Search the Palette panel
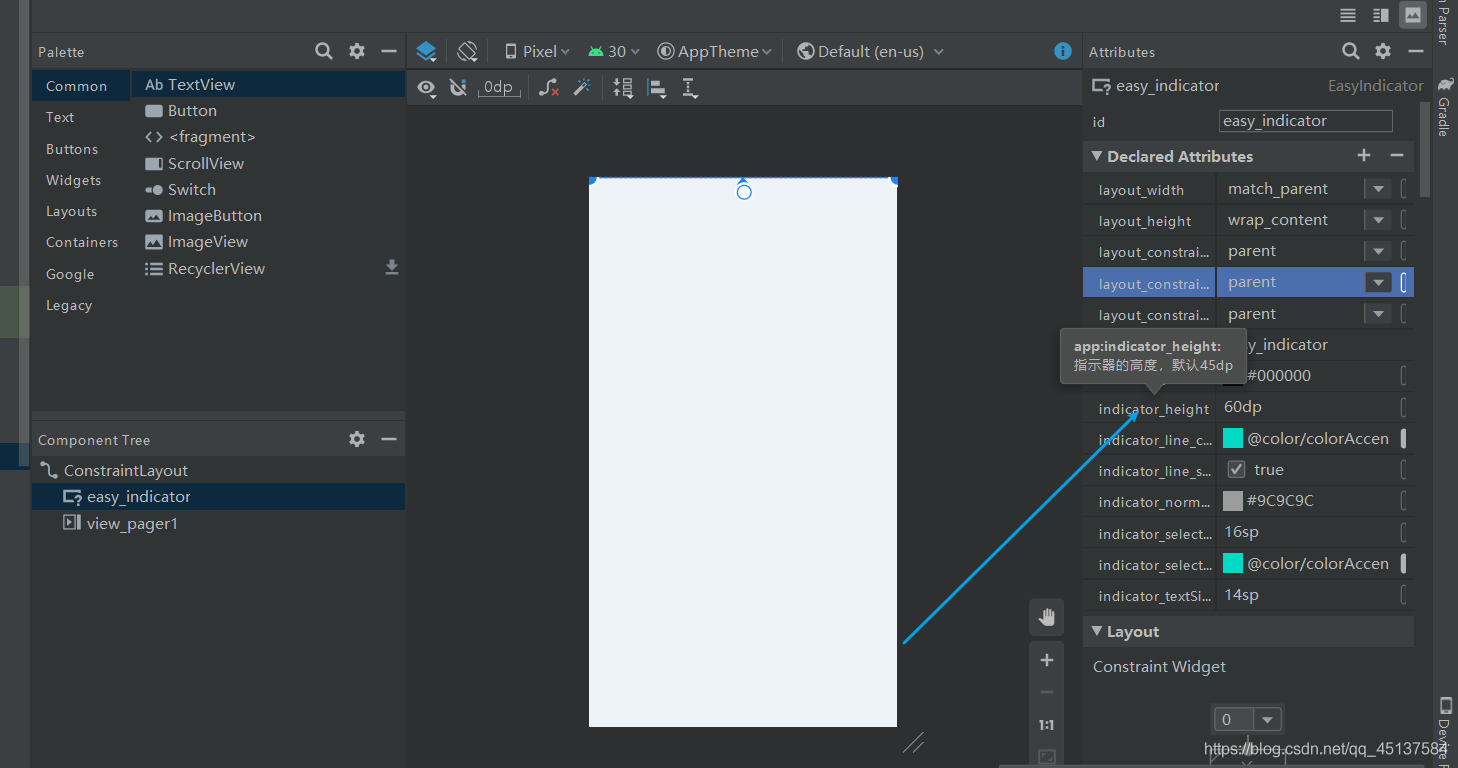The height and width of the screenshot is (768, 1458). pos(324,51)
